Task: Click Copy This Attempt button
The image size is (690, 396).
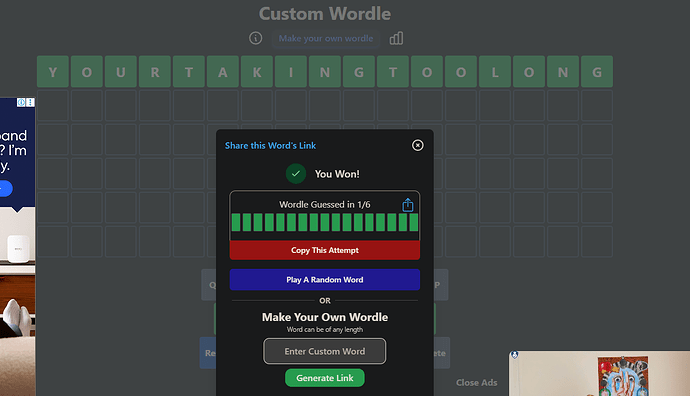Action: (325, 250)
